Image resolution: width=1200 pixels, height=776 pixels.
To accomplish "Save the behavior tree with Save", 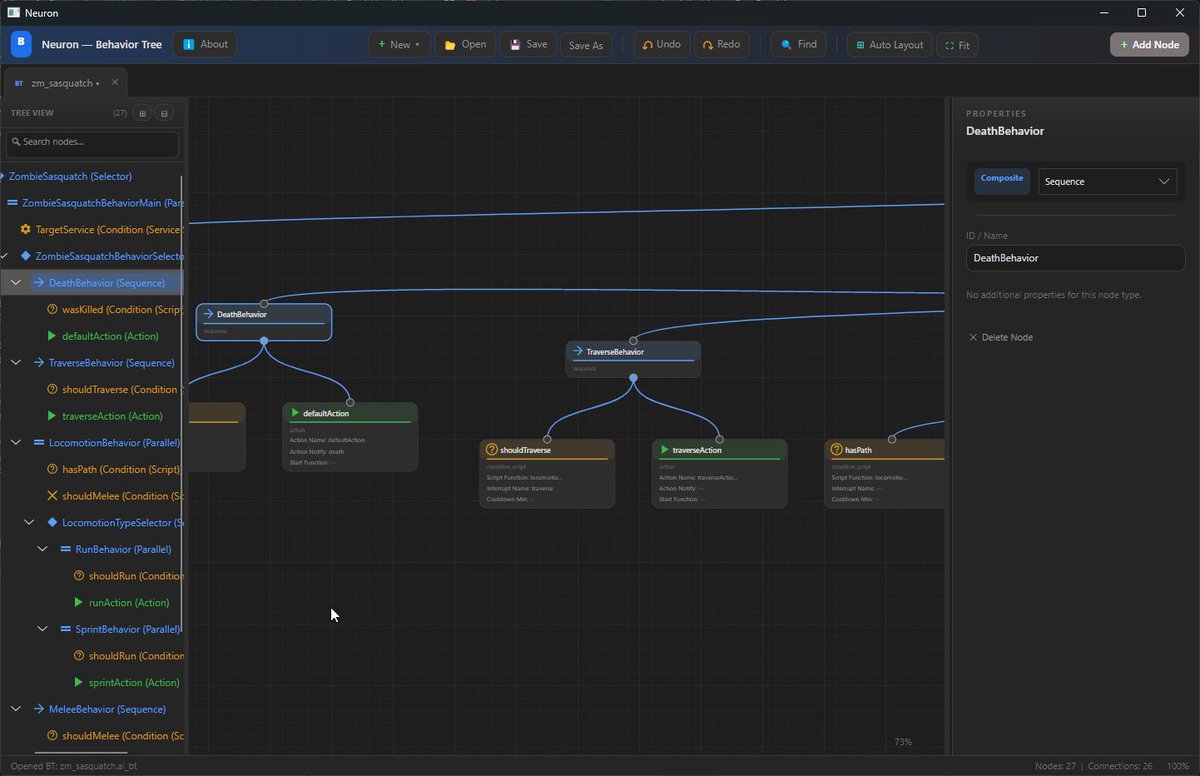I will 529,45.
